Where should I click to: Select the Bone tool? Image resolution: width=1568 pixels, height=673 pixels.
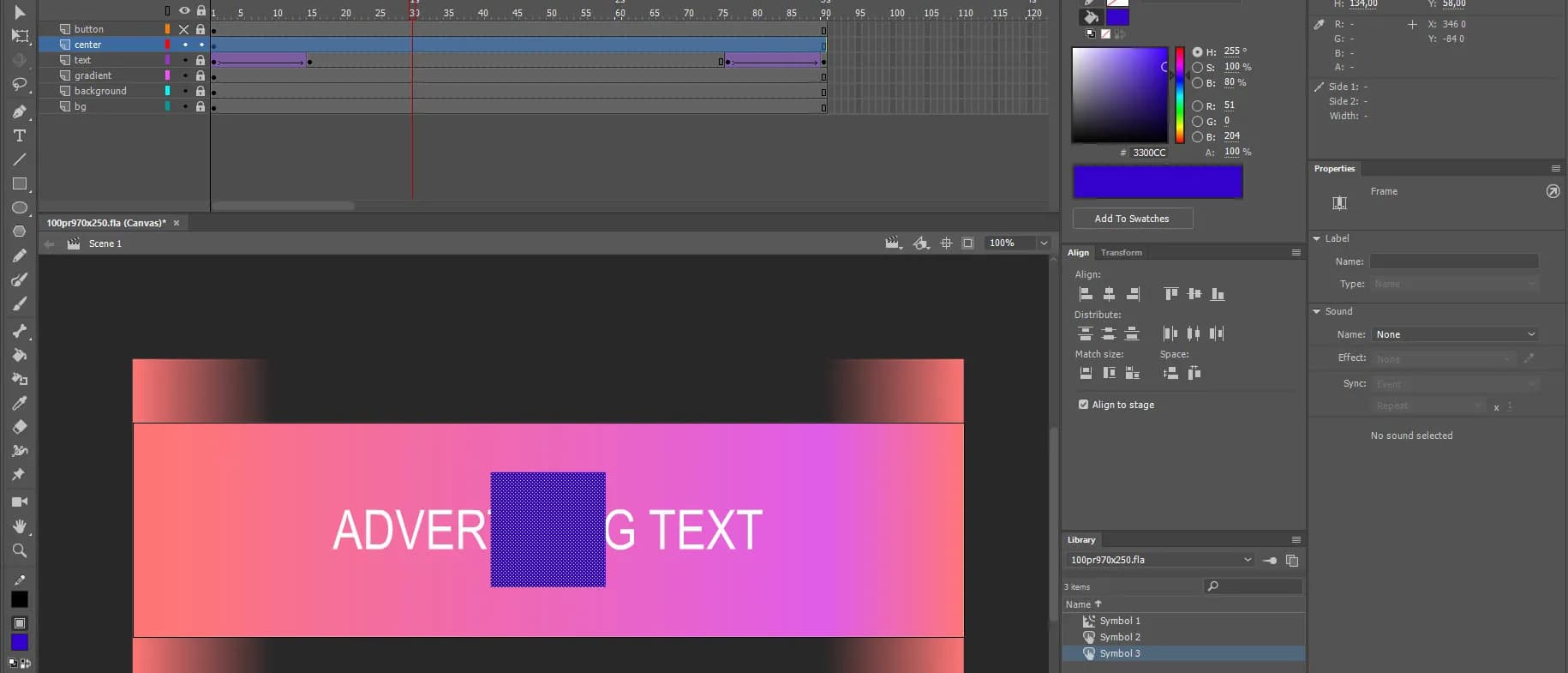[x=20, y=331]
